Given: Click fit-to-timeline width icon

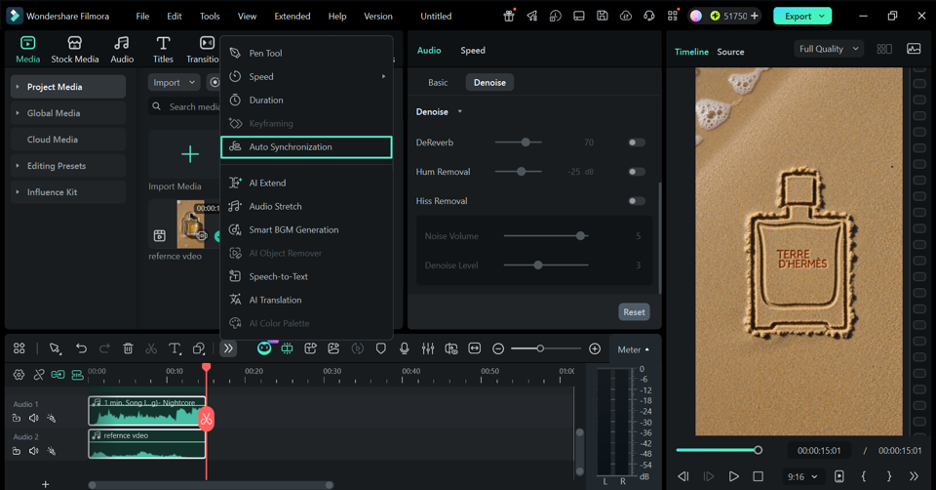Looking at the screenshot, I should (475, 349).
